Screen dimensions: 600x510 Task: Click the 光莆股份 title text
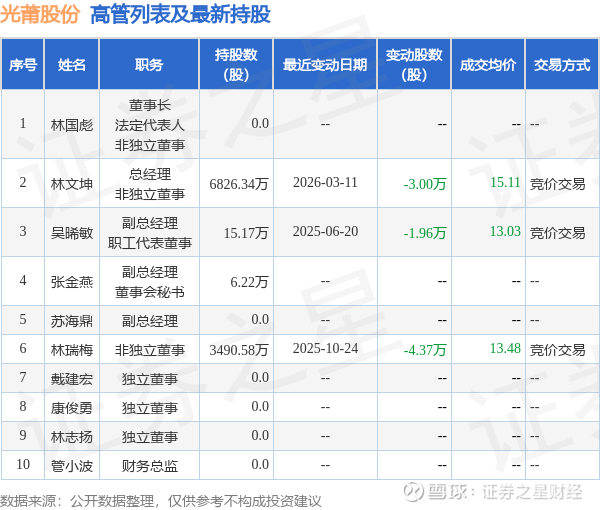[x=40, y=15]
